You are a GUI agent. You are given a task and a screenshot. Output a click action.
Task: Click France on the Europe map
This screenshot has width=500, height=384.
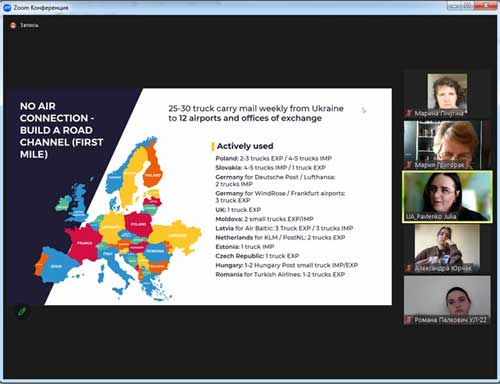click(x=85, y=243)
